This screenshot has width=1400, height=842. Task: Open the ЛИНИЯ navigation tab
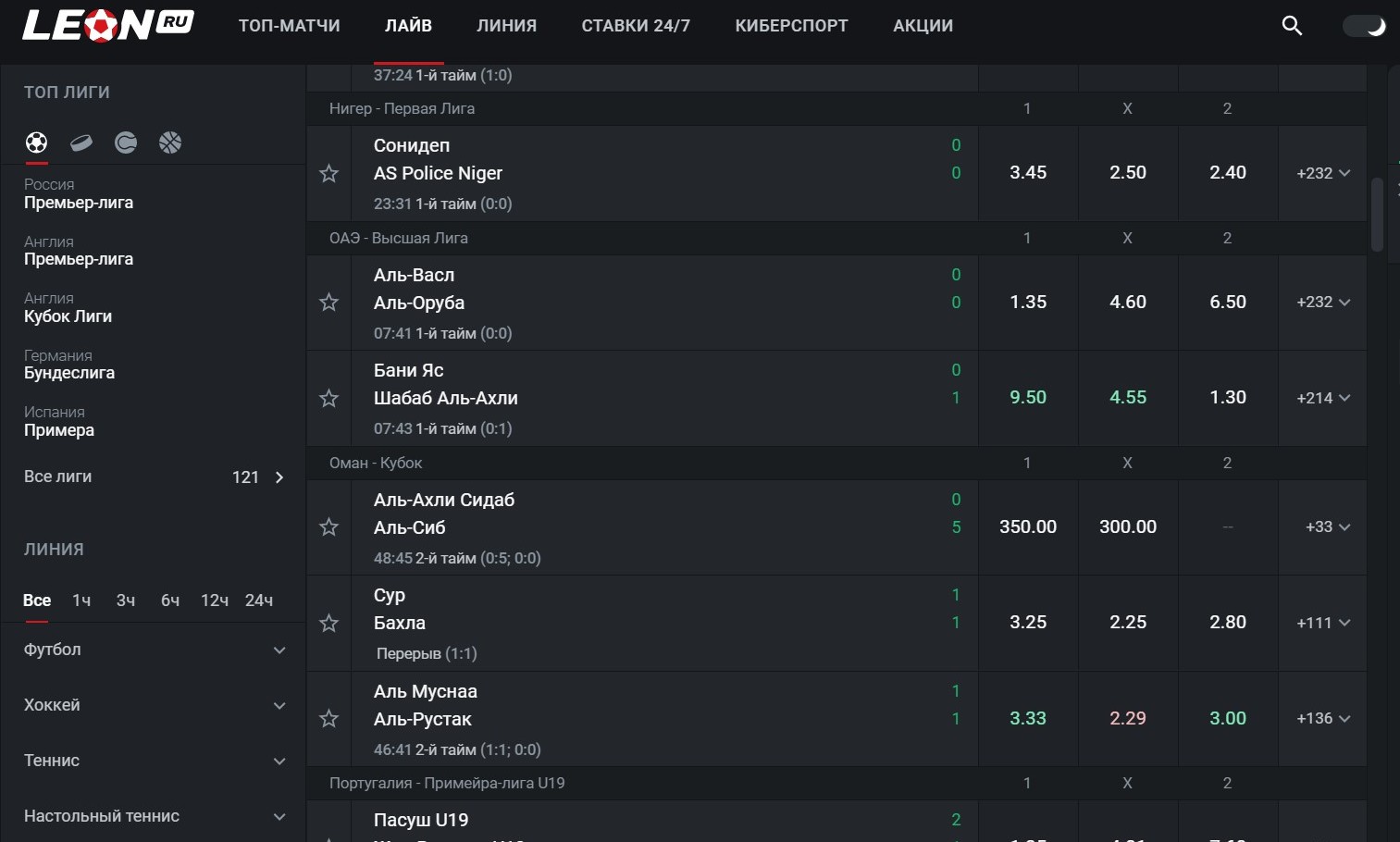506,26
